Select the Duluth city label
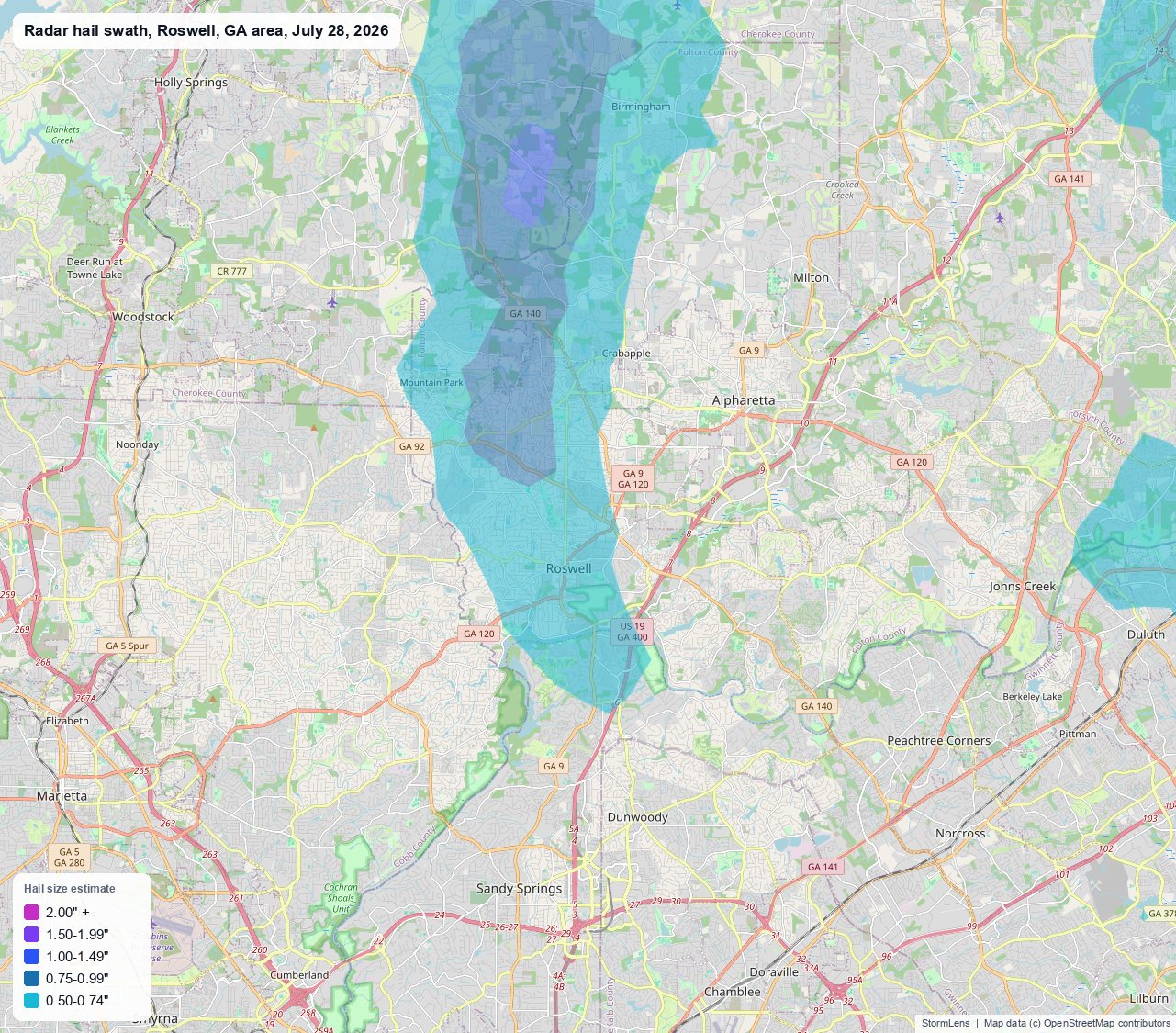 (1146, 634)
